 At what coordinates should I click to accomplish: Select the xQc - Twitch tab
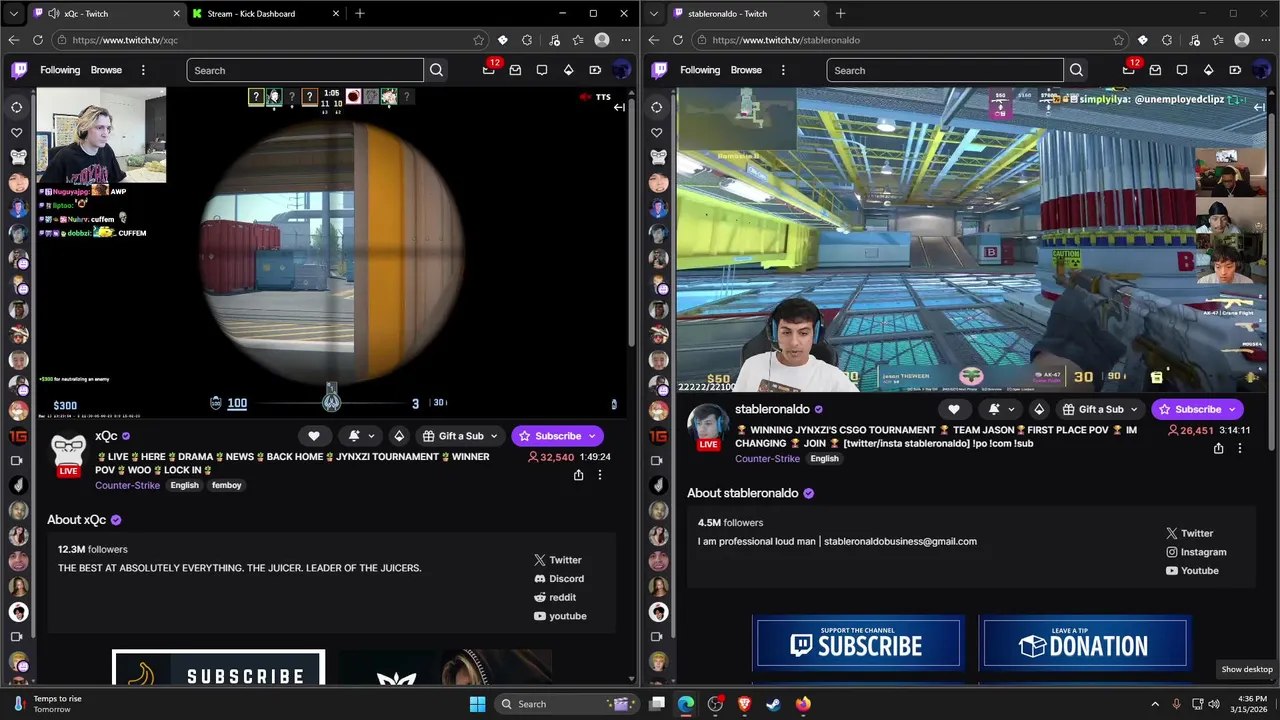pyautogui.click(x=107, y=13)
